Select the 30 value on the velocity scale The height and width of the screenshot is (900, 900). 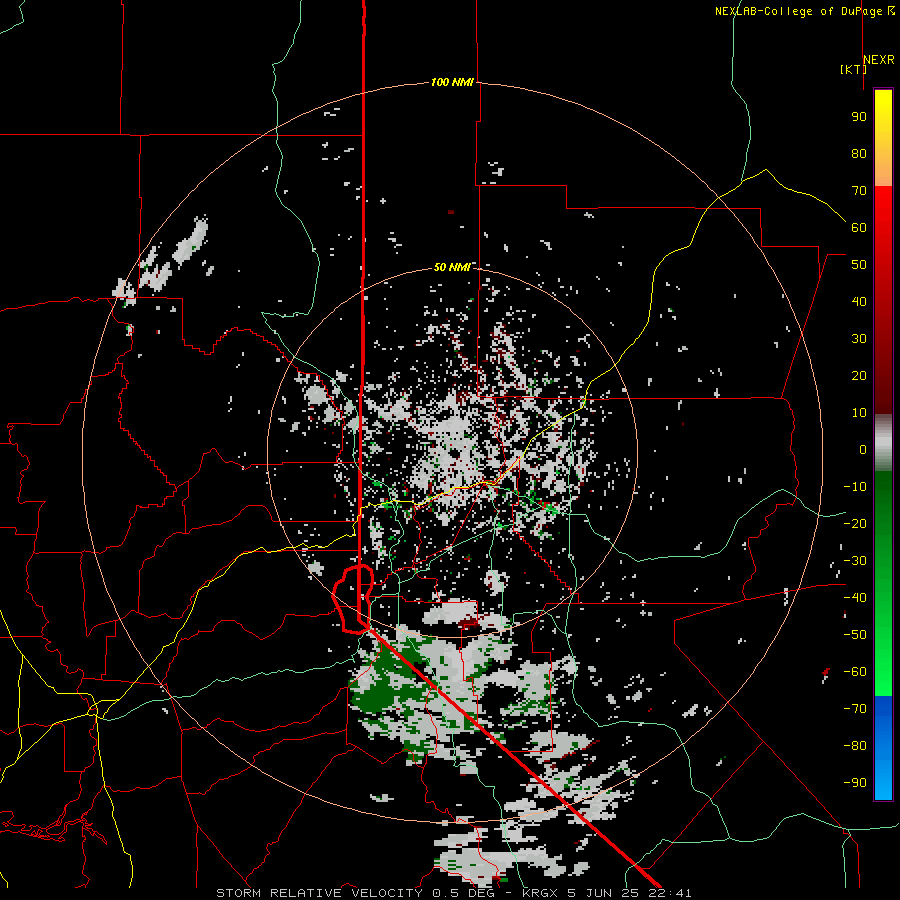(859, 339)
